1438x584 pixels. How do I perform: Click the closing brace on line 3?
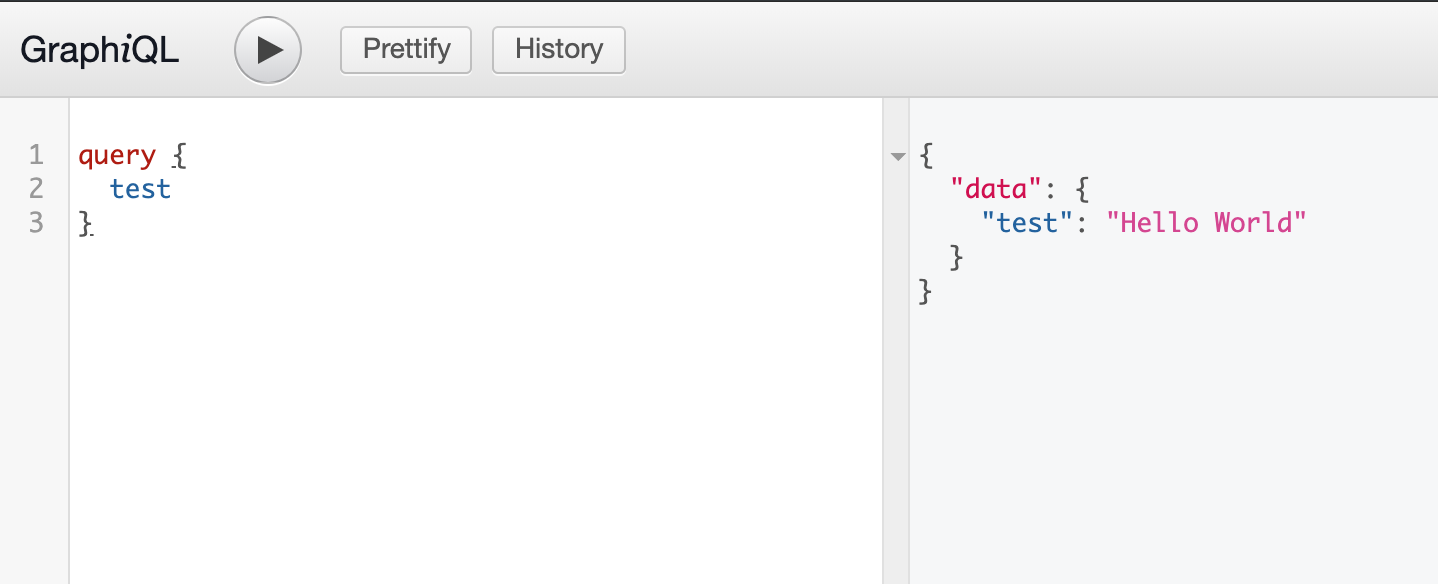point(86,223)
